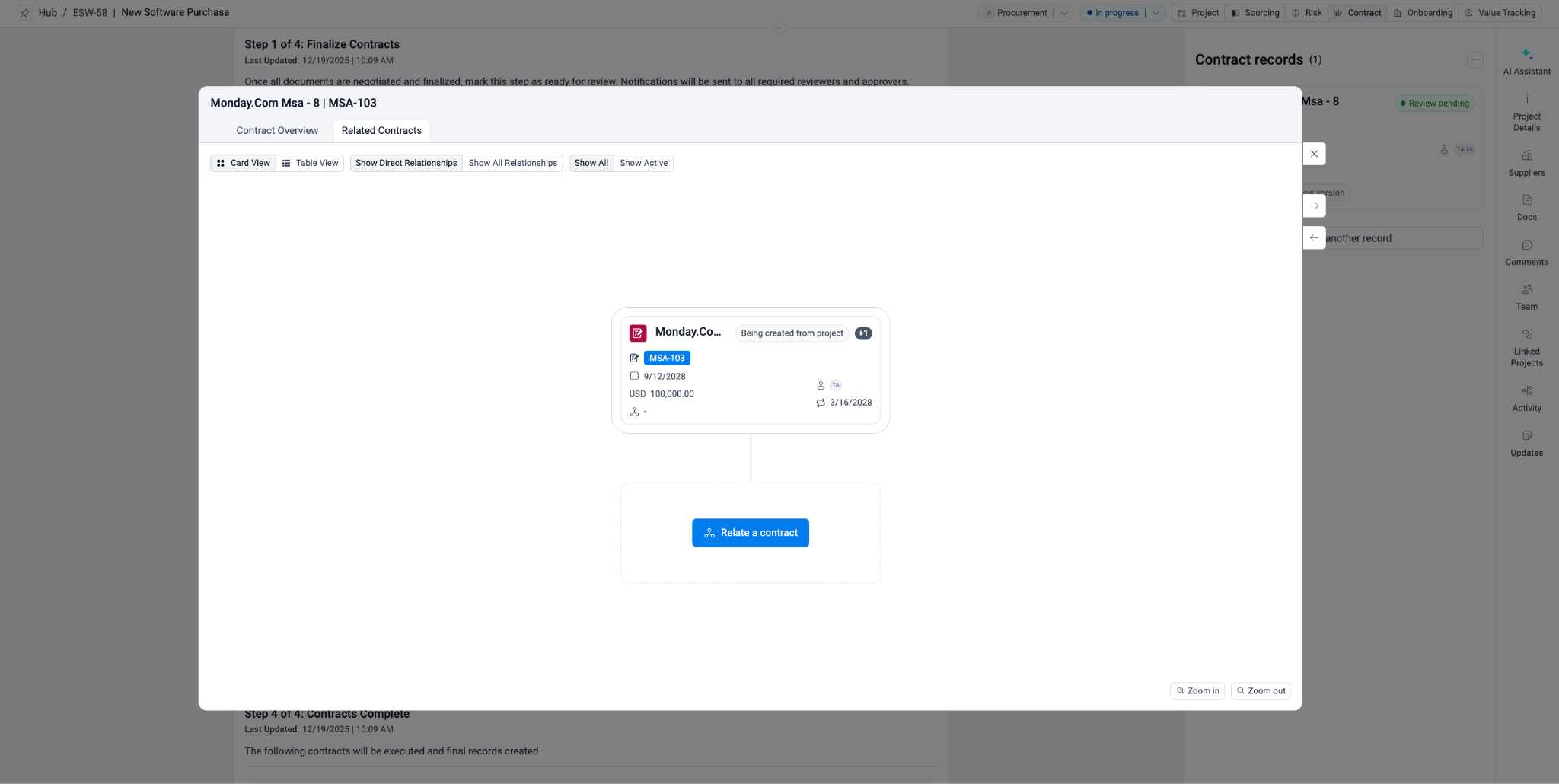
Task: Open the Docs sidebar icon
Action: tap(1526, 200)
